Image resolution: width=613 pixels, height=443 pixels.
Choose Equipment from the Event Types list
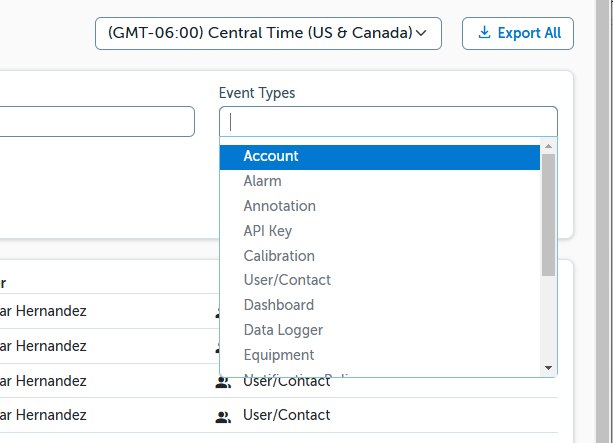pyautogui.click(x=279, y=355)
